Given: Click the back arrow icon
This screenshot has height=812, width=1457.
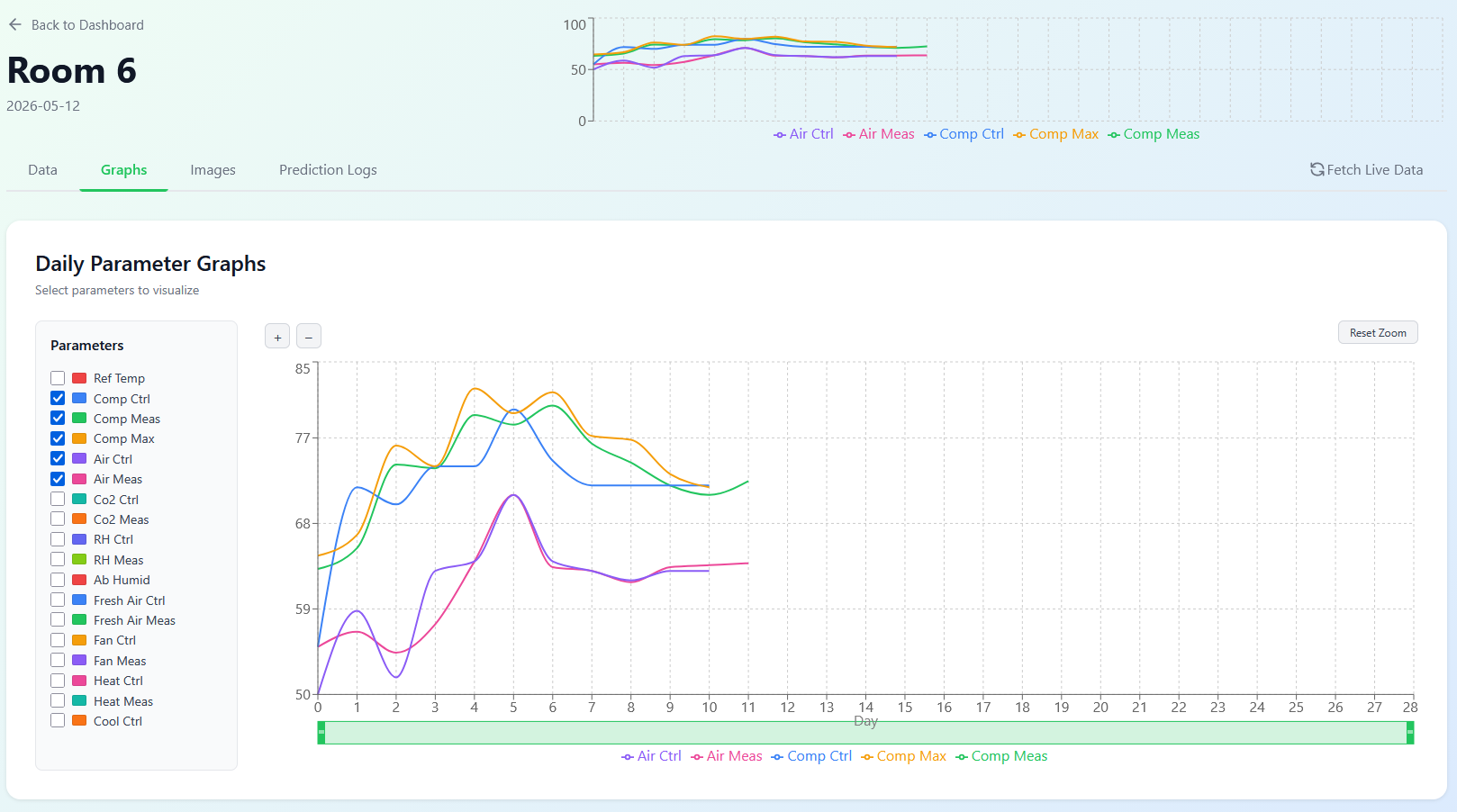Looking at the screenshot, I should 14,24.
